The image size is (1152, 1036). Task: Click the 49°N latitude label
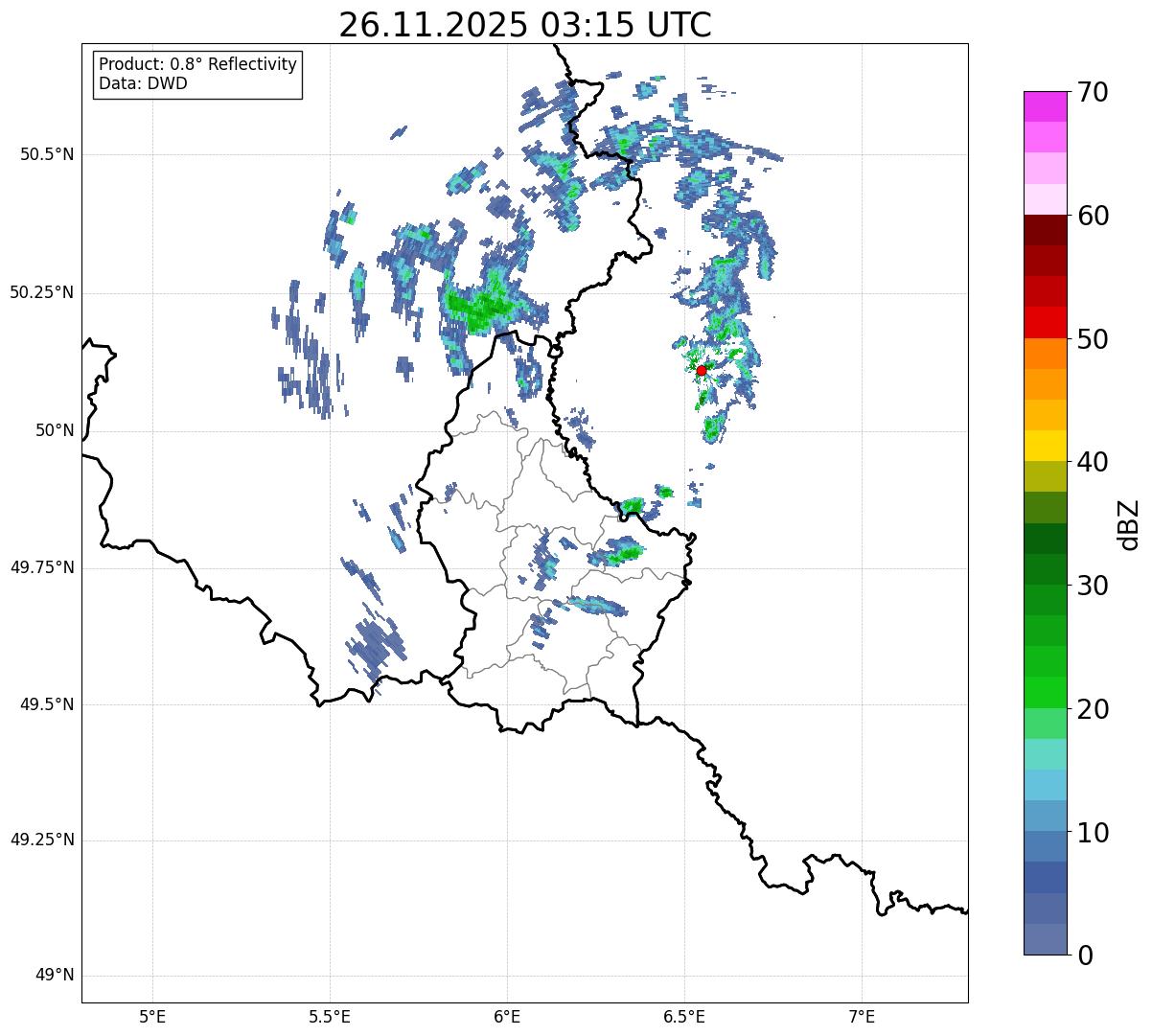point(55,976)
